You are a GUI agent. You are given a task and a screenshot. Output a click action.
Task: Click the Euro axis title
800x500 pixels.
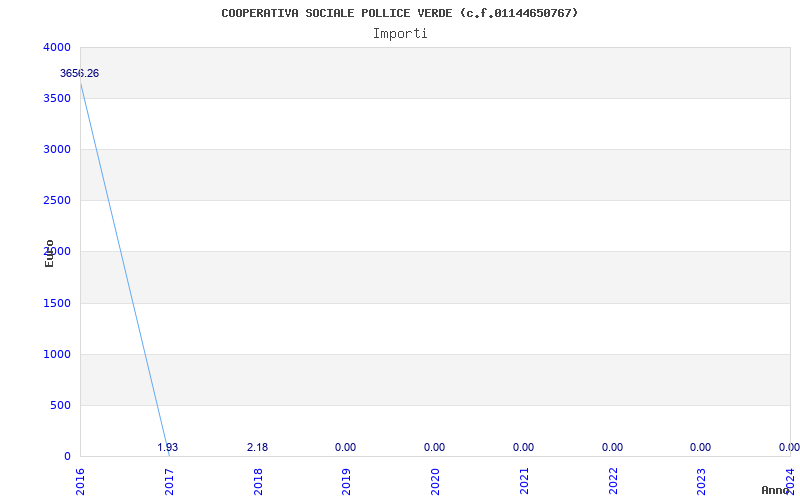tap(49, 254)
